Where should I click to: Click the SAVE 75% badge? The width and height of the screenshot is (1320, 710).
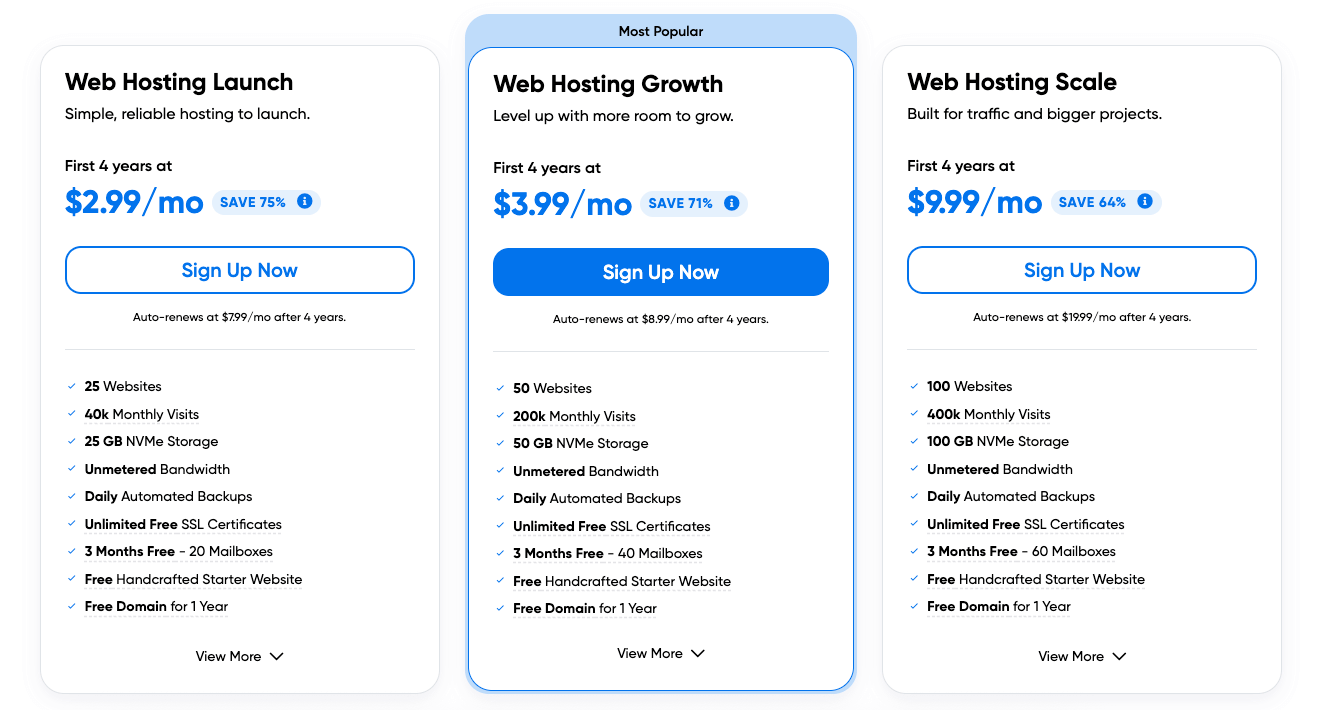click(x=252, y=202)
